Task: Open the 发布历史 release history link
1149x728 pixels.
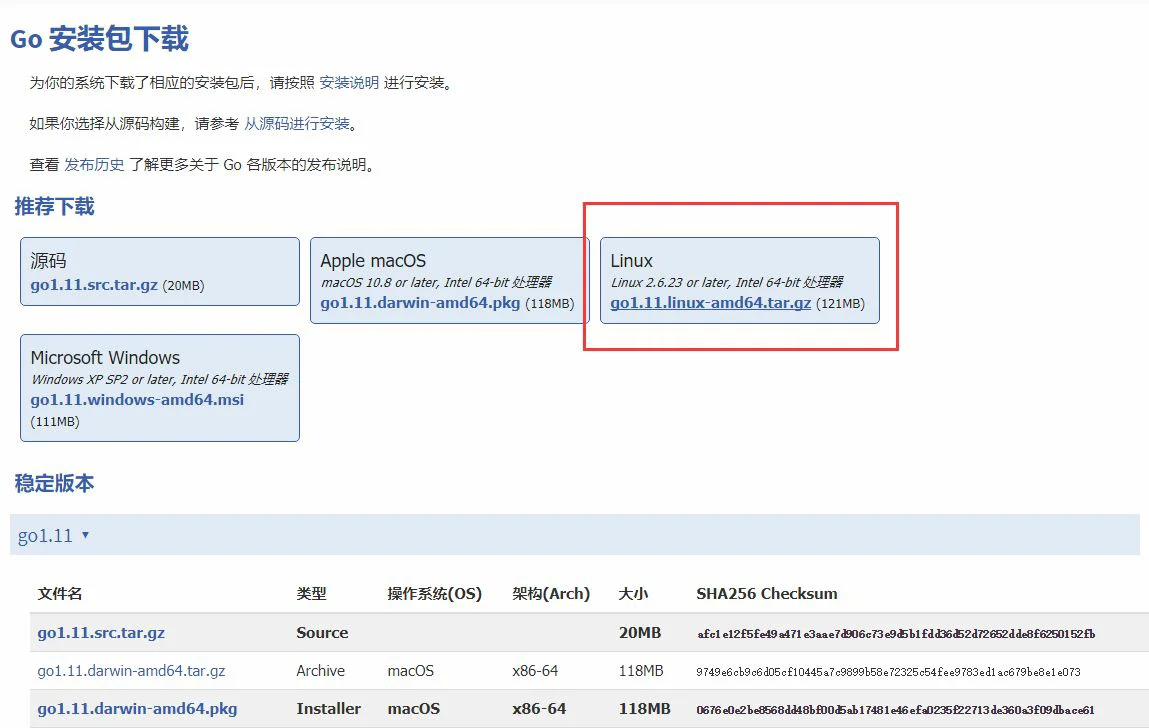Action: pos(94,165)
